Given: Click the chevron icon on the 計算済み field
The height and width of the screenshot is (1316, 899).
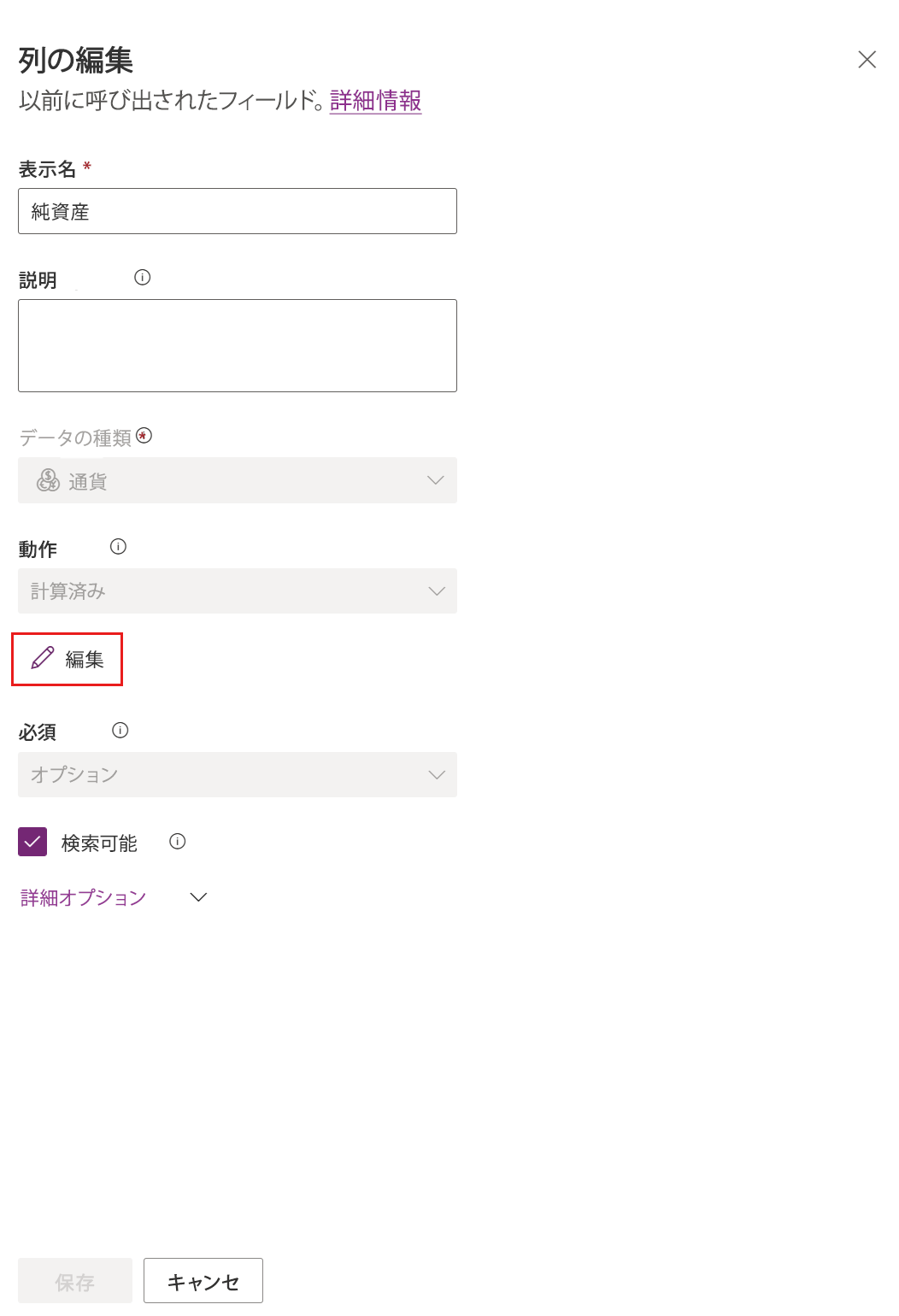Looking at the screenshot, I should [x=436, y=590].
